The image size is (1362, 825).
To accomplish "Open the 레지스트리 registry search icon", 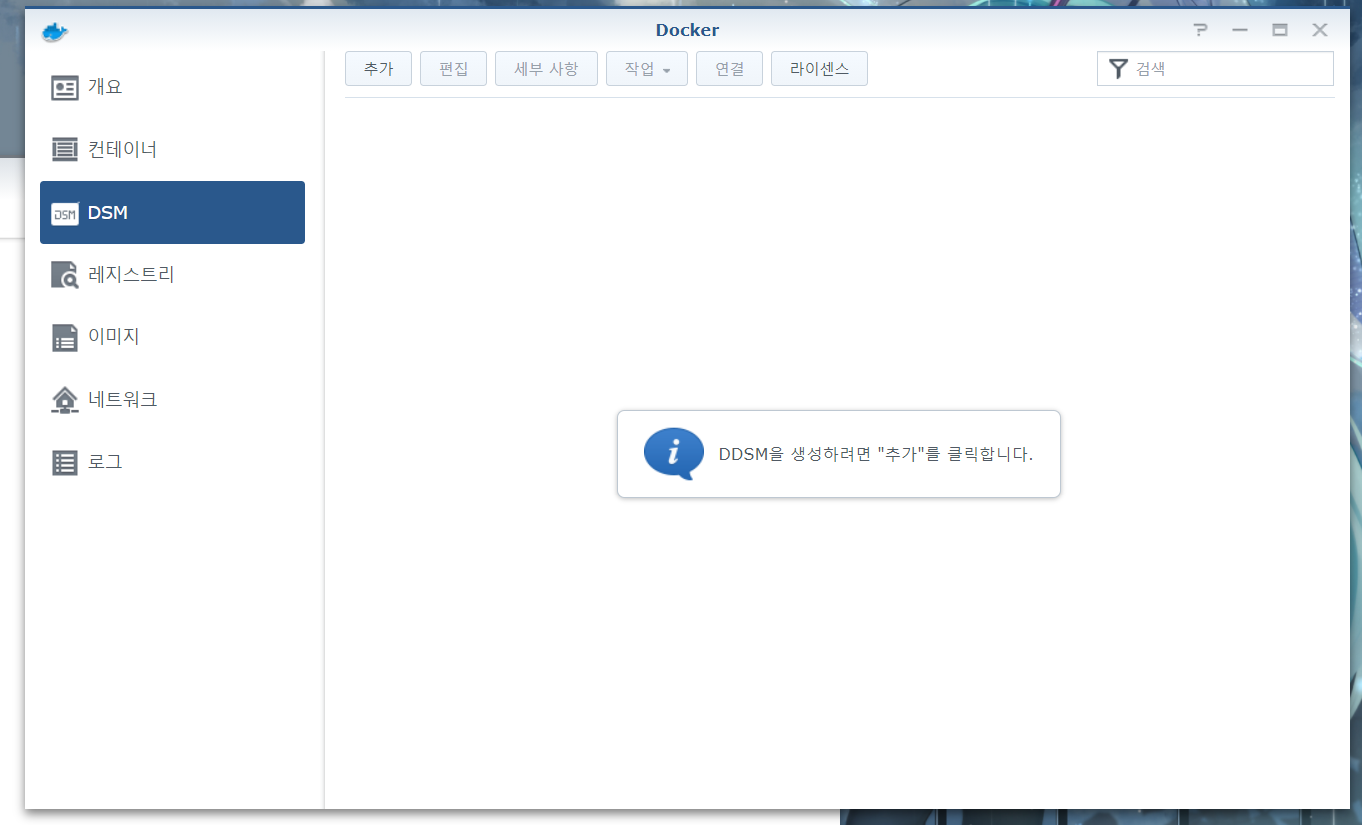I will point(65,275).
